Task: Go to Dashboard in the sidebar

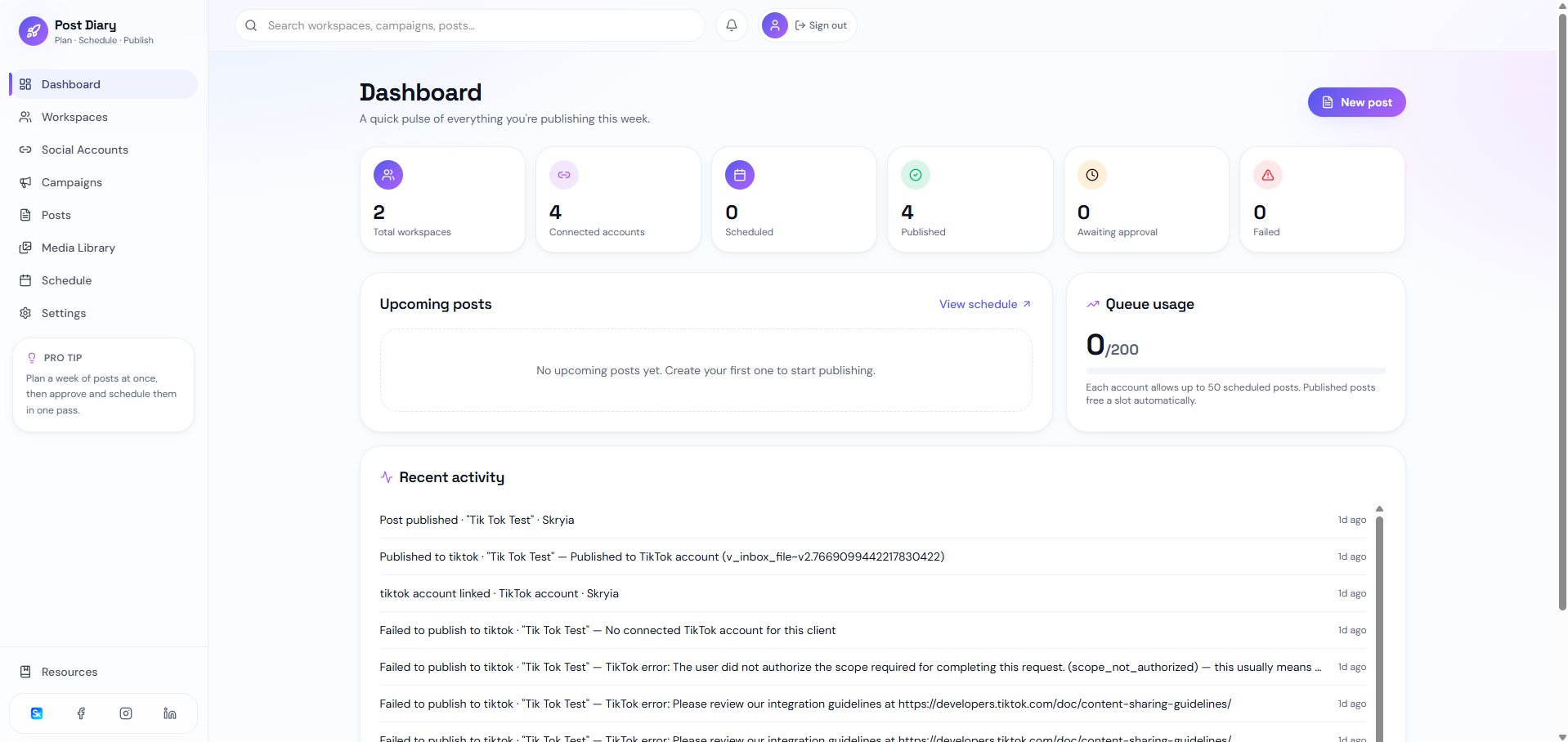Action: pos(103,84)
